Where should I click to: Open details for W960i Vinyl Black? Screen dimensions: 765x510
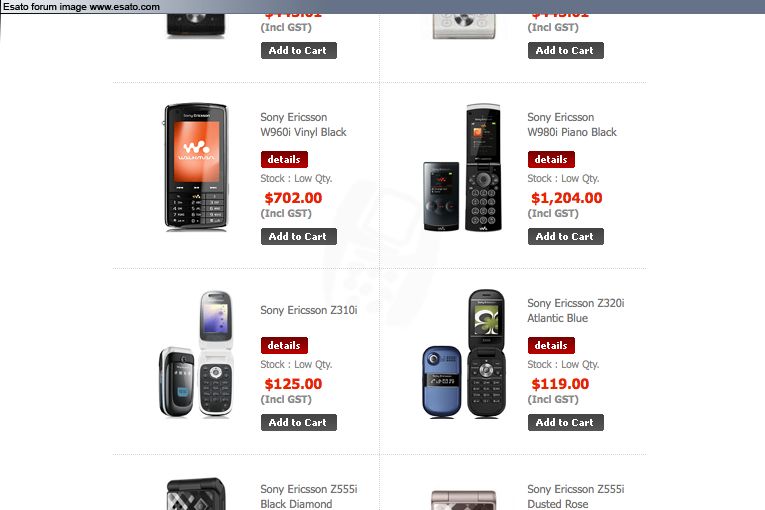point(284,160)
